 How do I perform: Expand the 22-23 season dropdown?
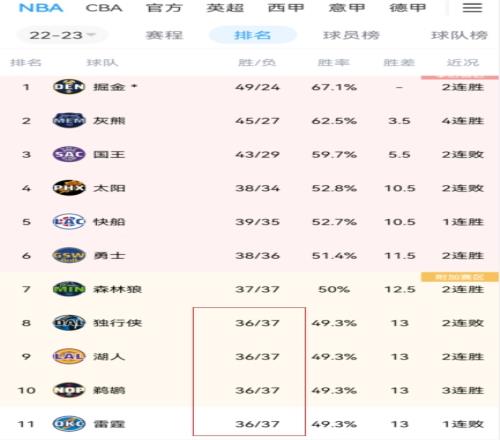(x=62, y=35)
